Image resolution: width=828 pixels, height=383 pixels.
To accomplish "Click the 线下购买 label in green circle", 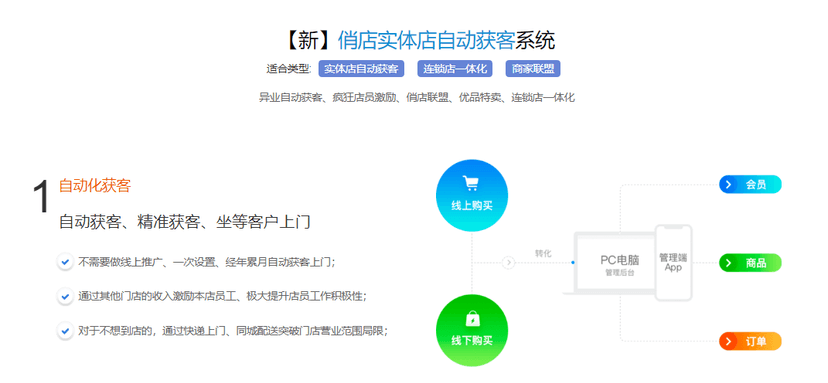I will (x=472, y=341).
